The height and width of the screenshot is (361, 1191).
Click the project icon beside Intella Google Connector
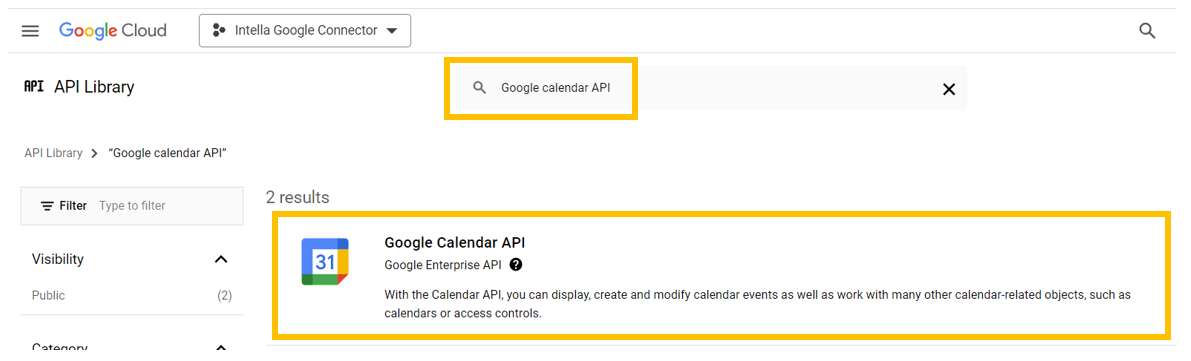[219, 30]
